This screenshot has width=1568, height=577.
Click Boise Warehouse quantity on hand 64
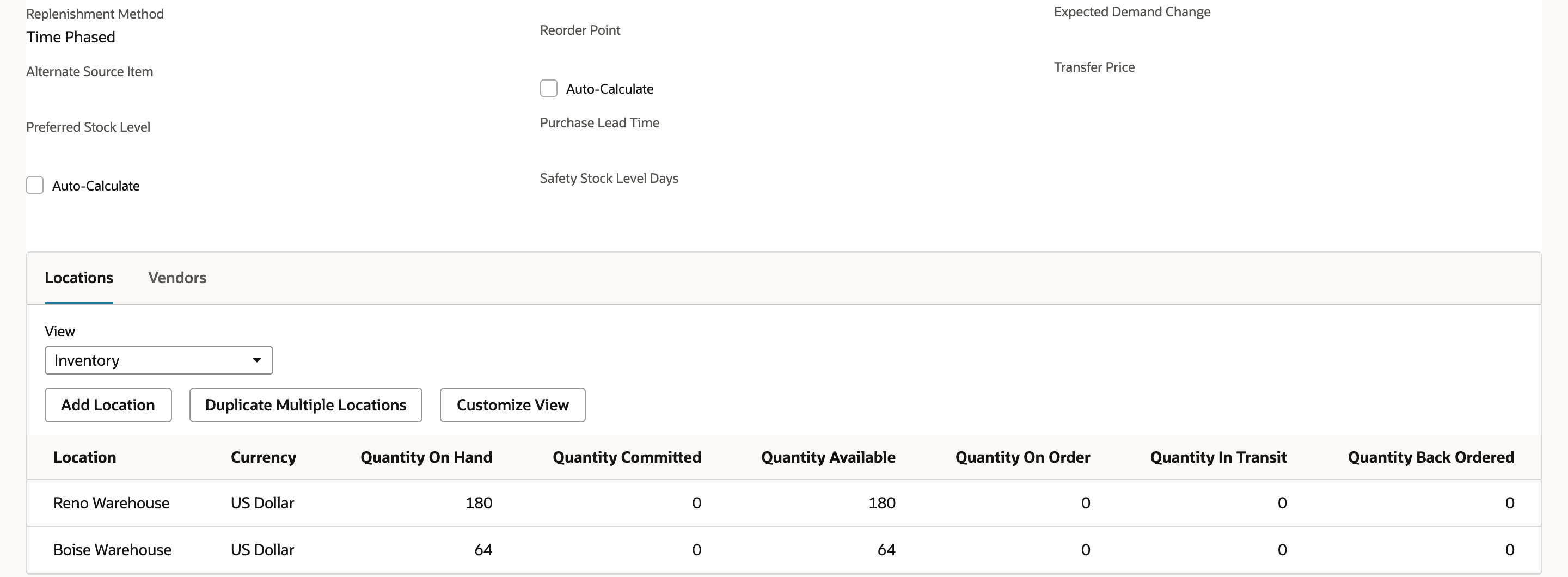(483, 550)
